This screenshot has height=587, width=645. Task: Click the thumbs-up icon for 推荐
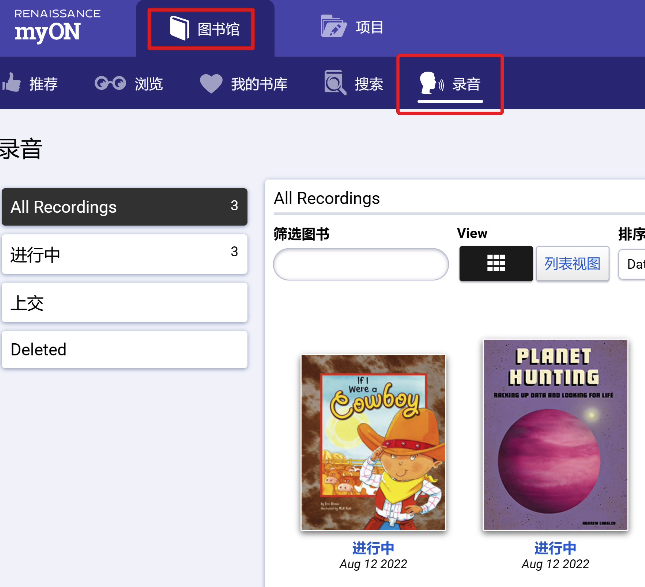click(11, 82)
